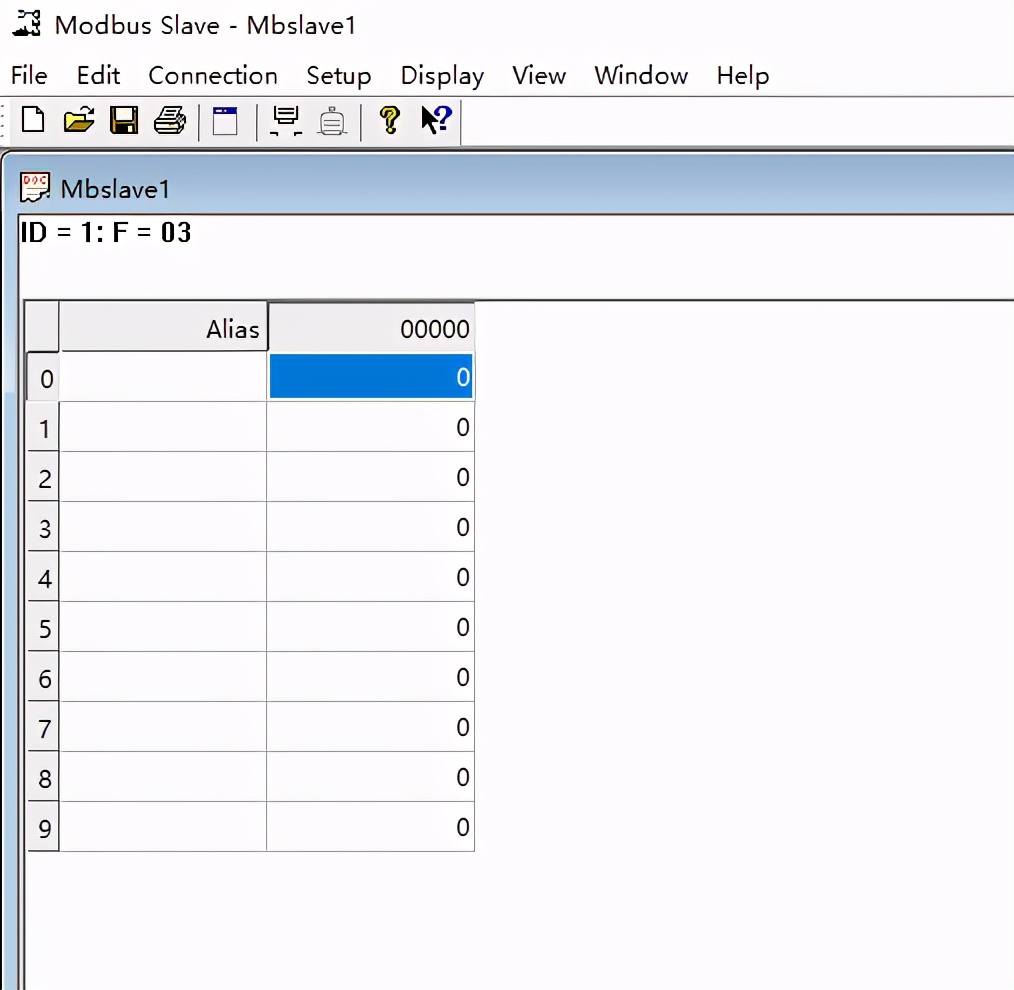Click the value cell in row 5

pos(371,628)
